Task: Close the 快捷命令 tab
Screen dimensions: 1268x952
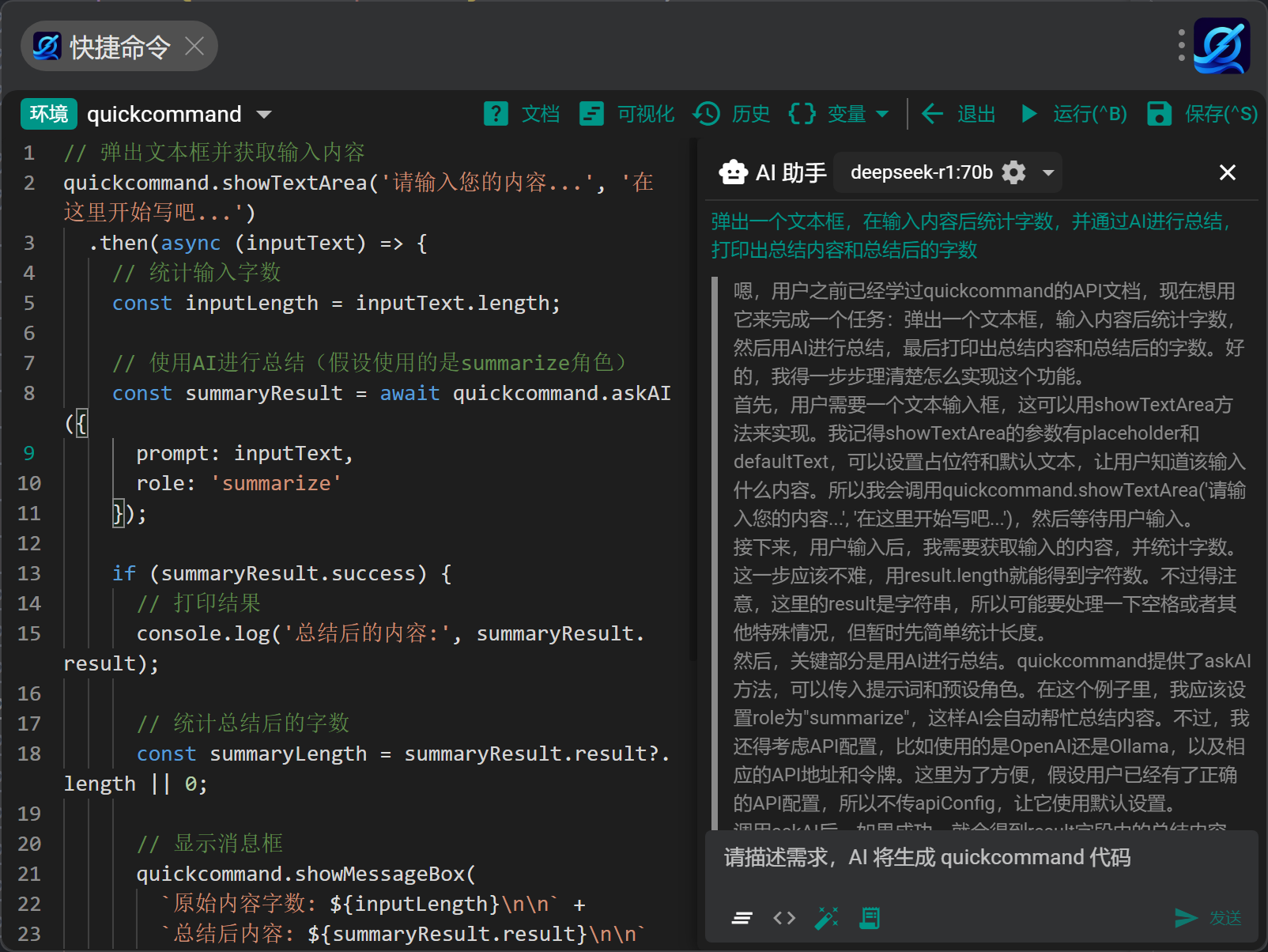Action: tap(194, 47)
